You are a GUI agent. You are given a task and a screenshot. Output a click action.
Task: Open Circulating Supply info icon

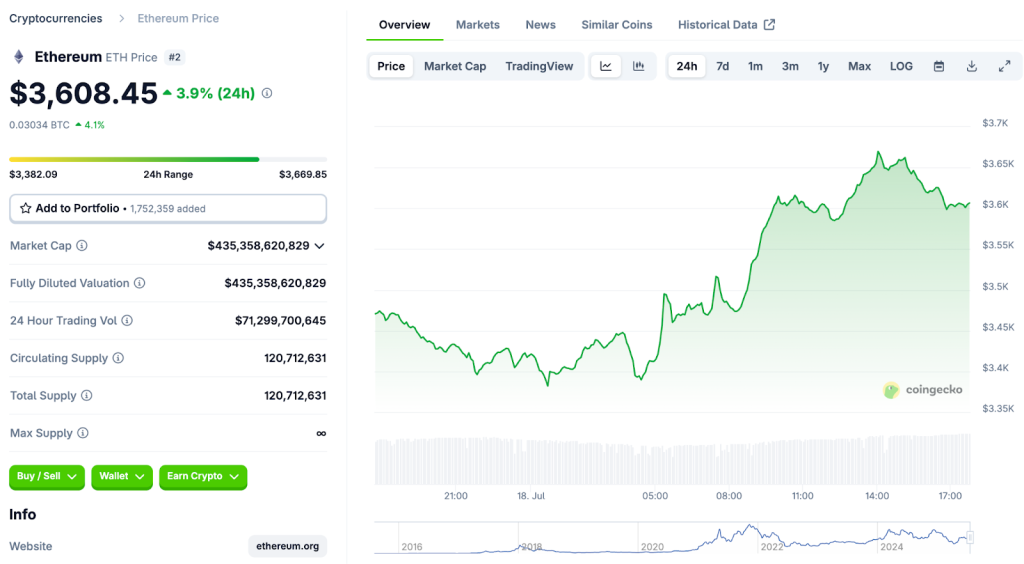coord(118,358)
